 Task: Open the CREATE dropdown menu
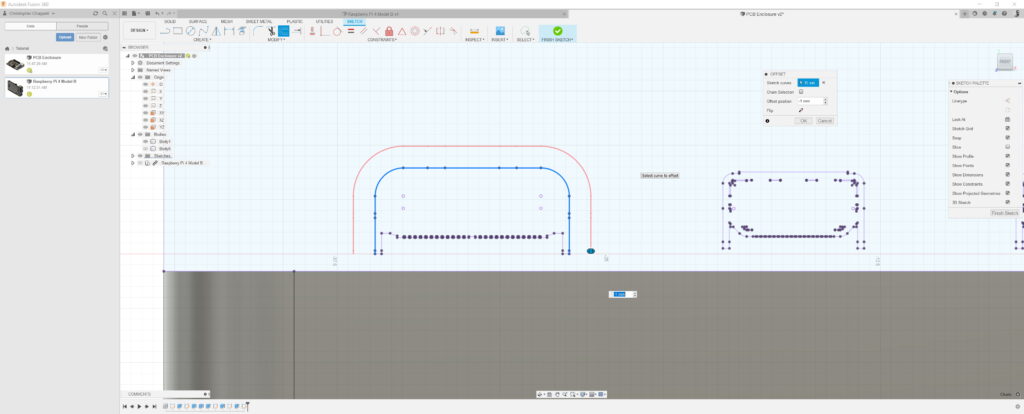[202, 40]
